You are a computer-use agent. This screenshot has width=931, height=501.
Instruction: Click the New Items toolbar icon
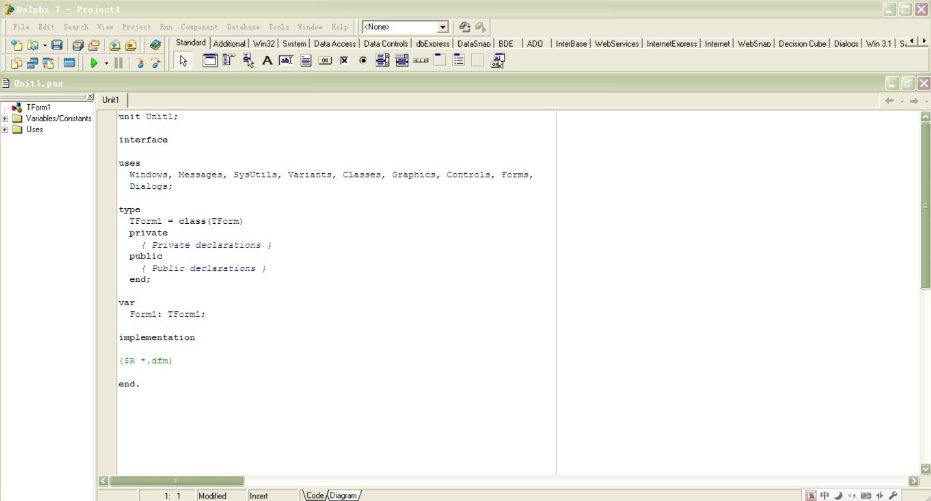tap(16, 45)
